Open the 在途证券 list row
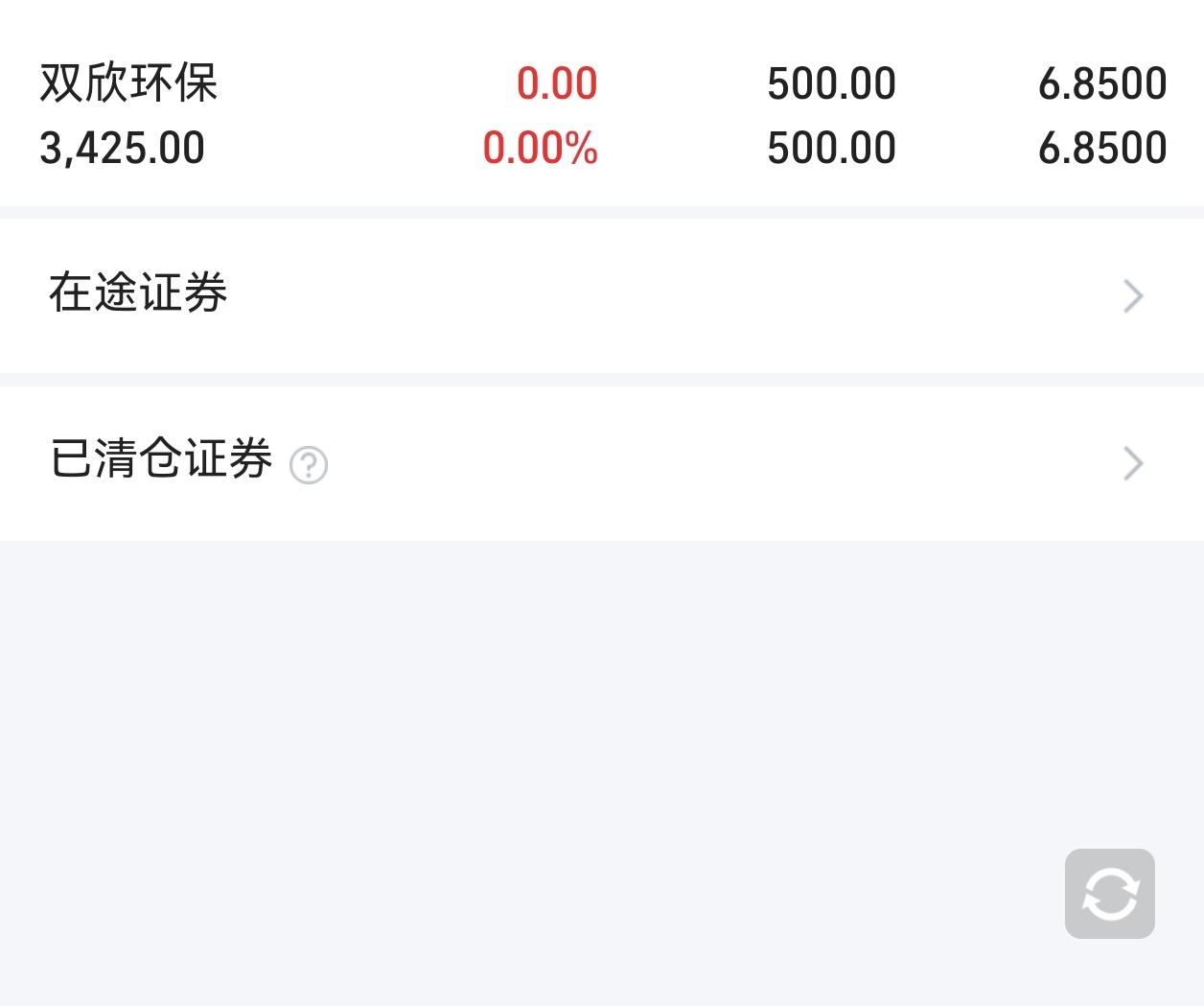This screenshot has width=1204, height=1006. (602, 295)
